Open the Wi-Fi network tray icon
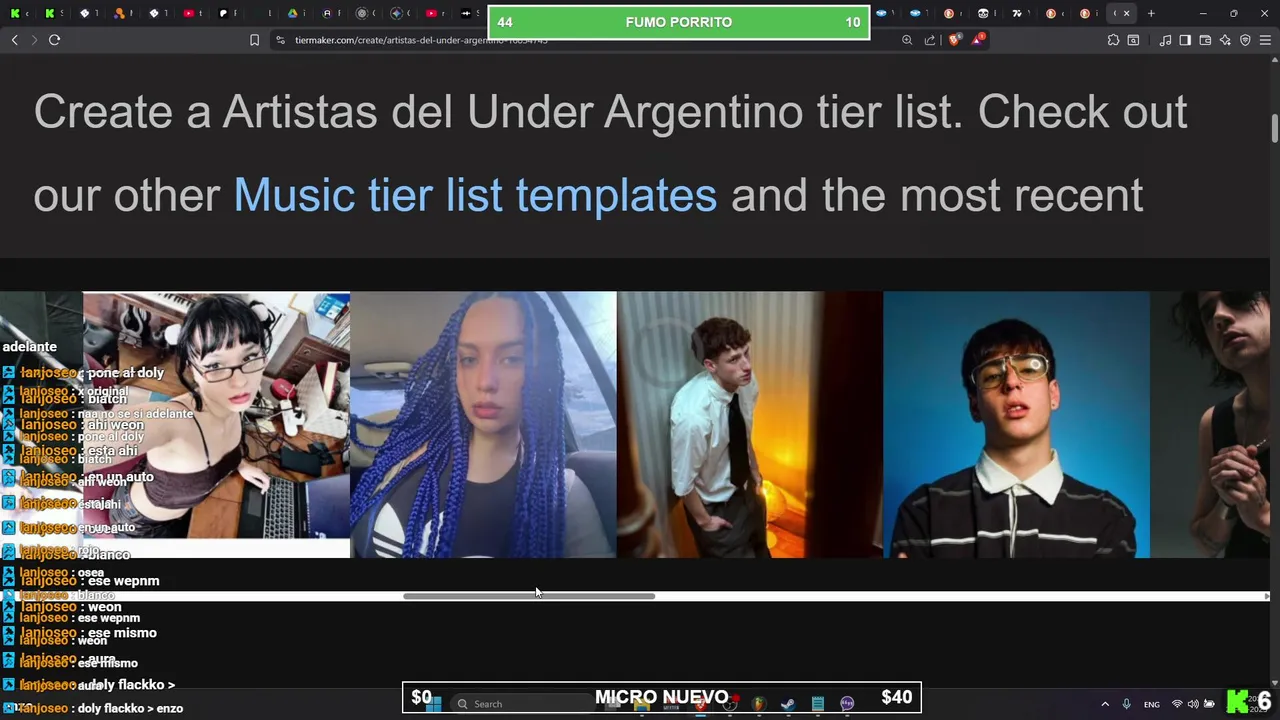 pos(1177,704)
